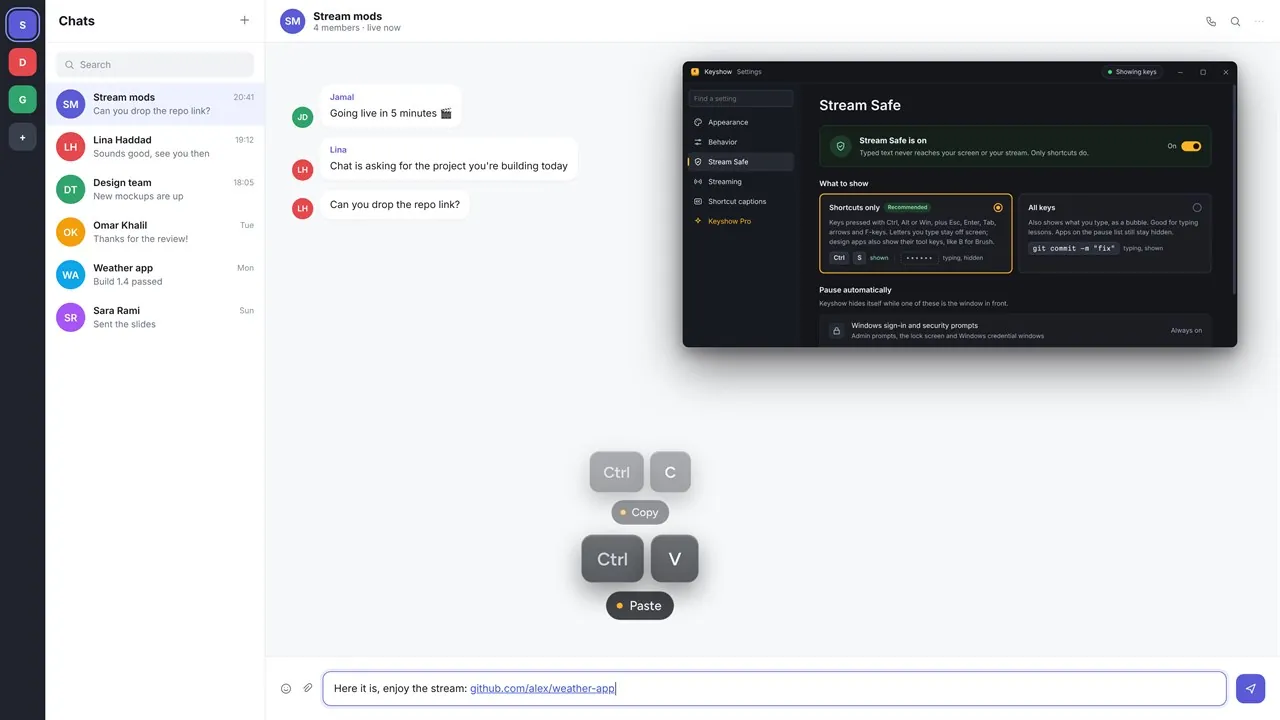Open the github.com/alex/weather-app link in the composer

coord(543,688)
